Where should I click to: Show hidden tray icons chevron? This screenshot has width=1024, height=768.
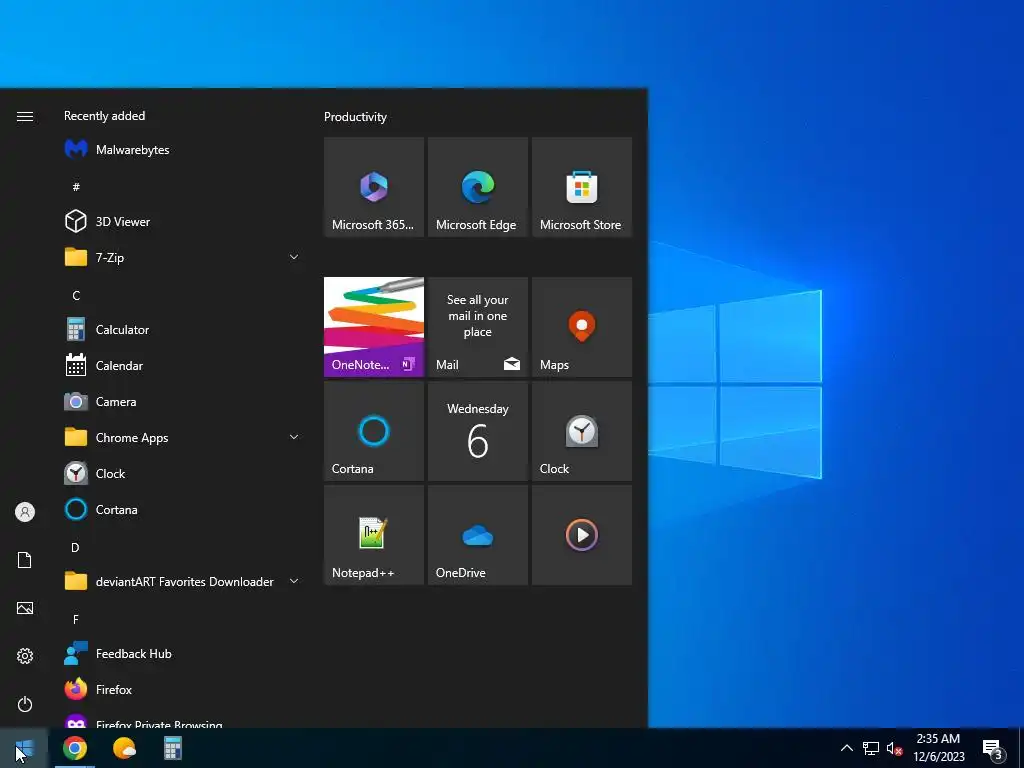click(846, 748)
